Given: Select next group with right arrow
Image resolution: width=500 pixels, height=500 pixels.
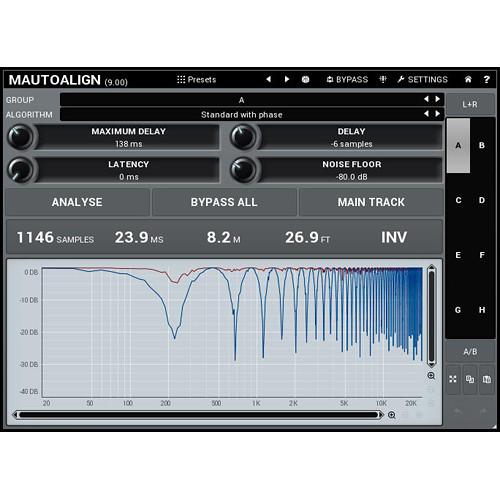Looking at the screenshot, I should coord(437,99).
